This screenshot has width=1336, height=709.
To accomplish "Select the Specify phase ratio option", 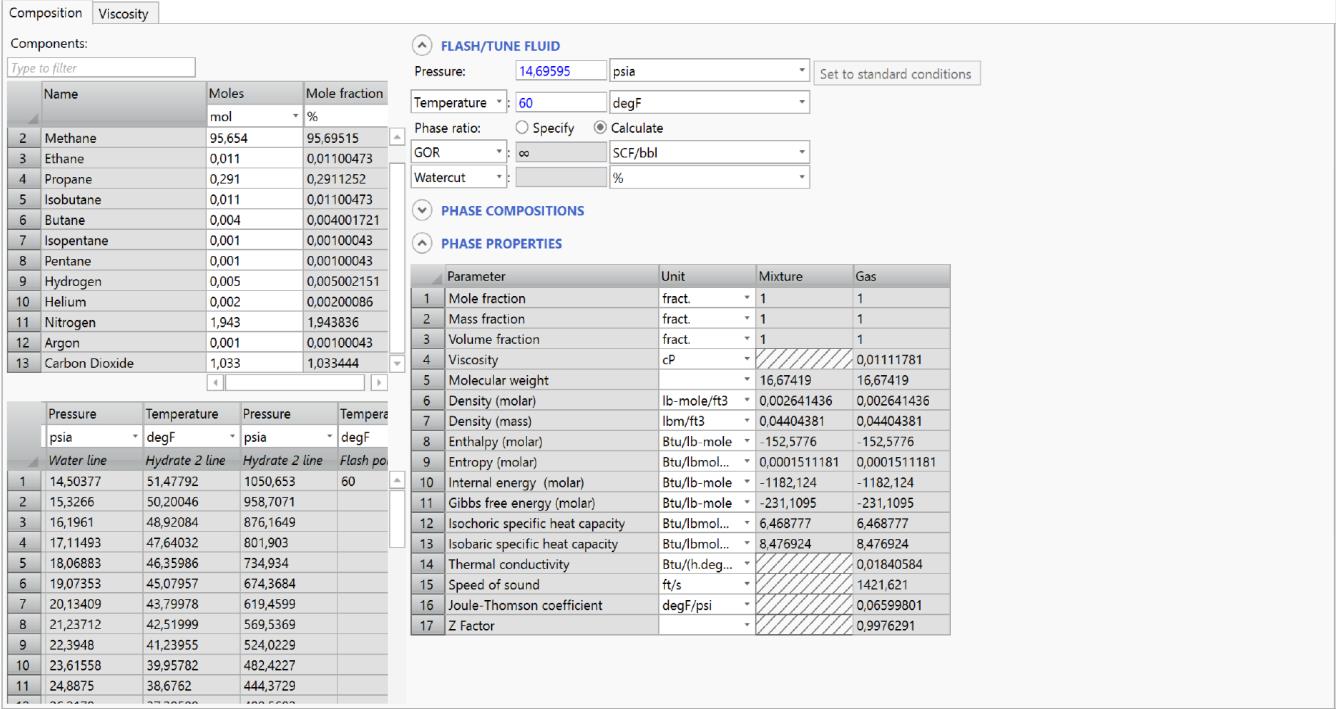I will pyautogui.click(x=521, y=128).
